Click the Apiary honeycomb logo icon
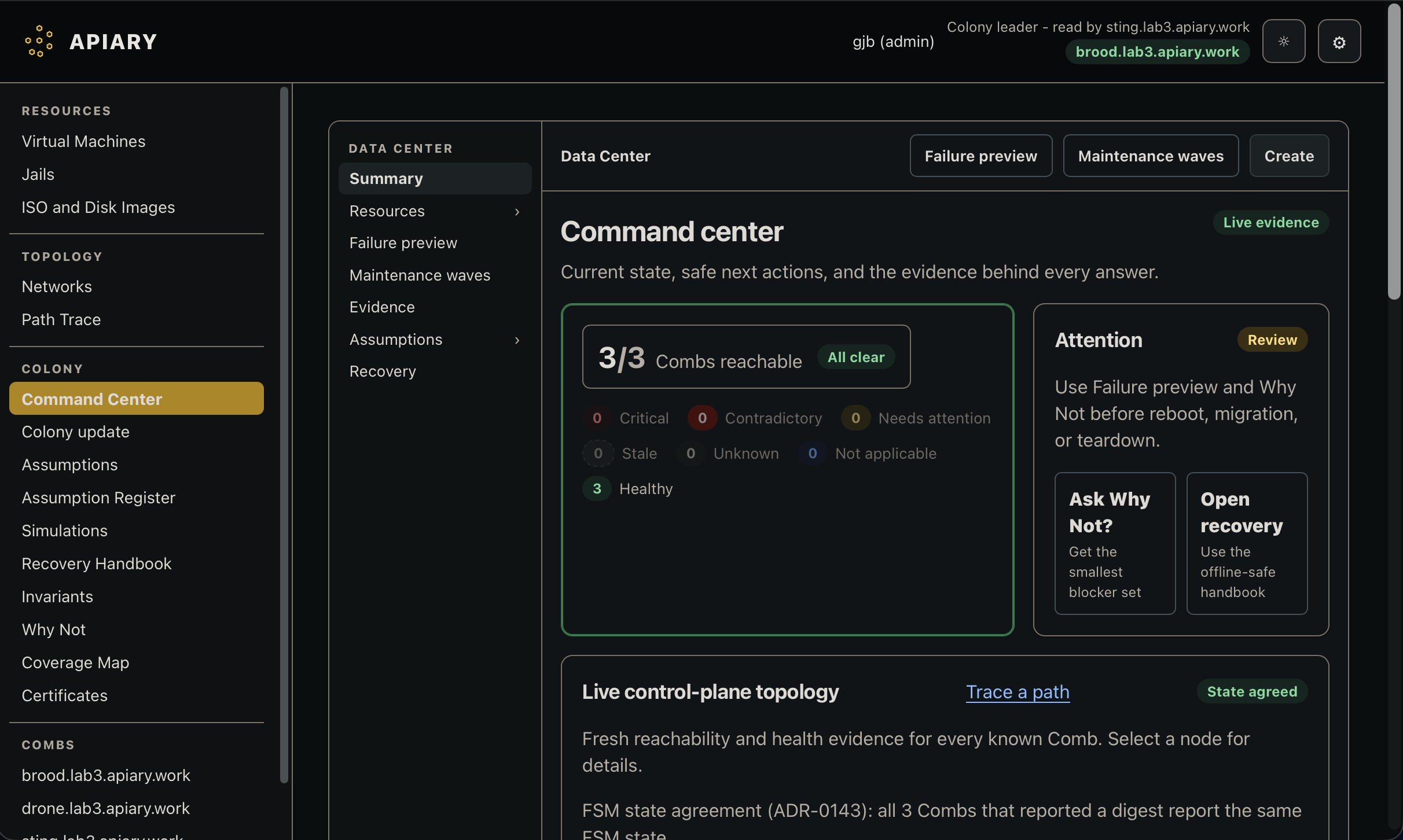 coord(39,41)
